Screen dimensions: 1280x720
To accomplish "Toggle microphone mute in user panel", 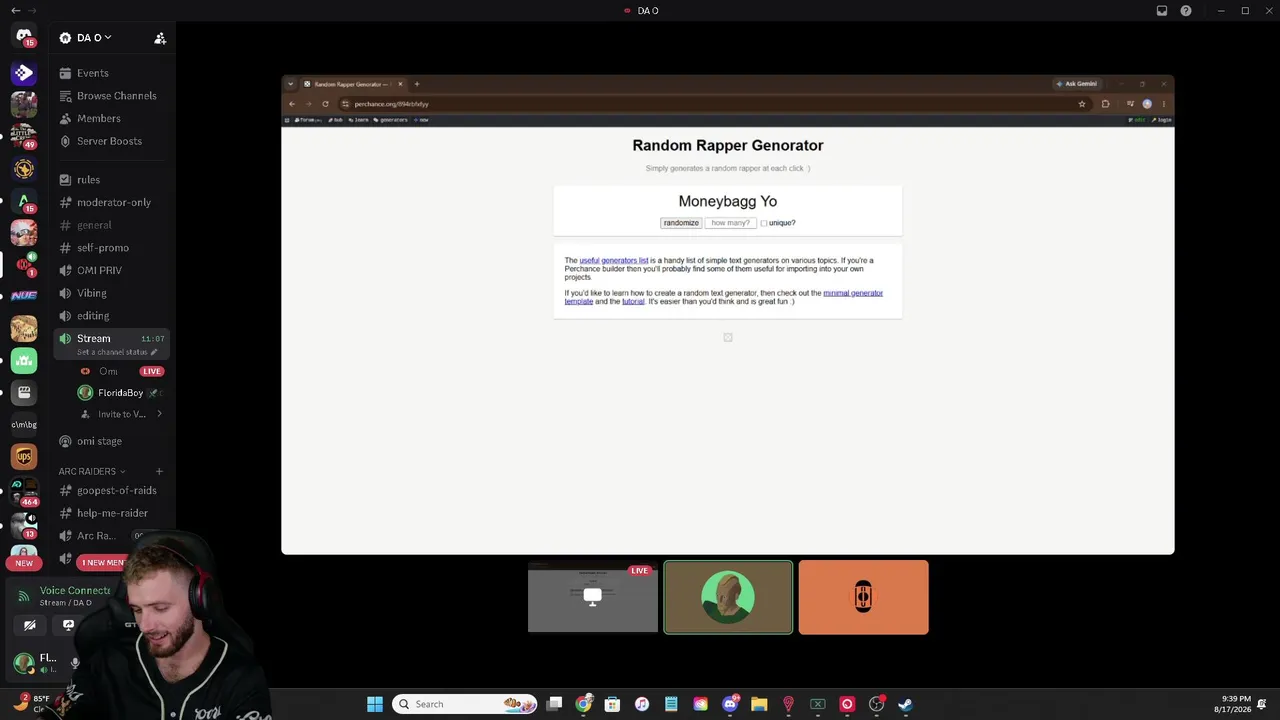I will 75,662.
